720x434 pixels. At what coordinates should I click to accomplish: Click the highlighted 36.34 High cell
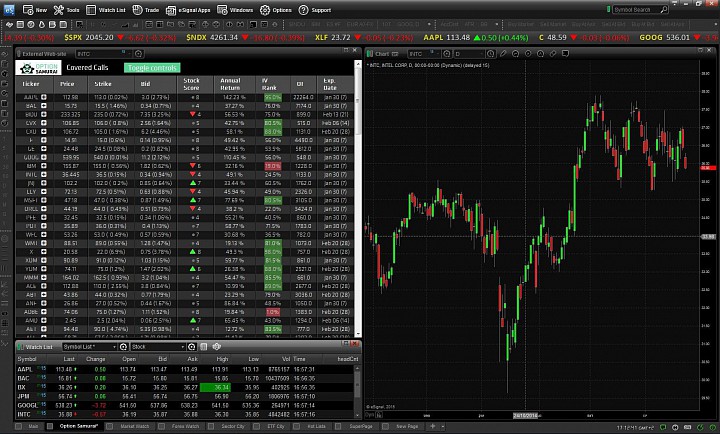(215, 387)
